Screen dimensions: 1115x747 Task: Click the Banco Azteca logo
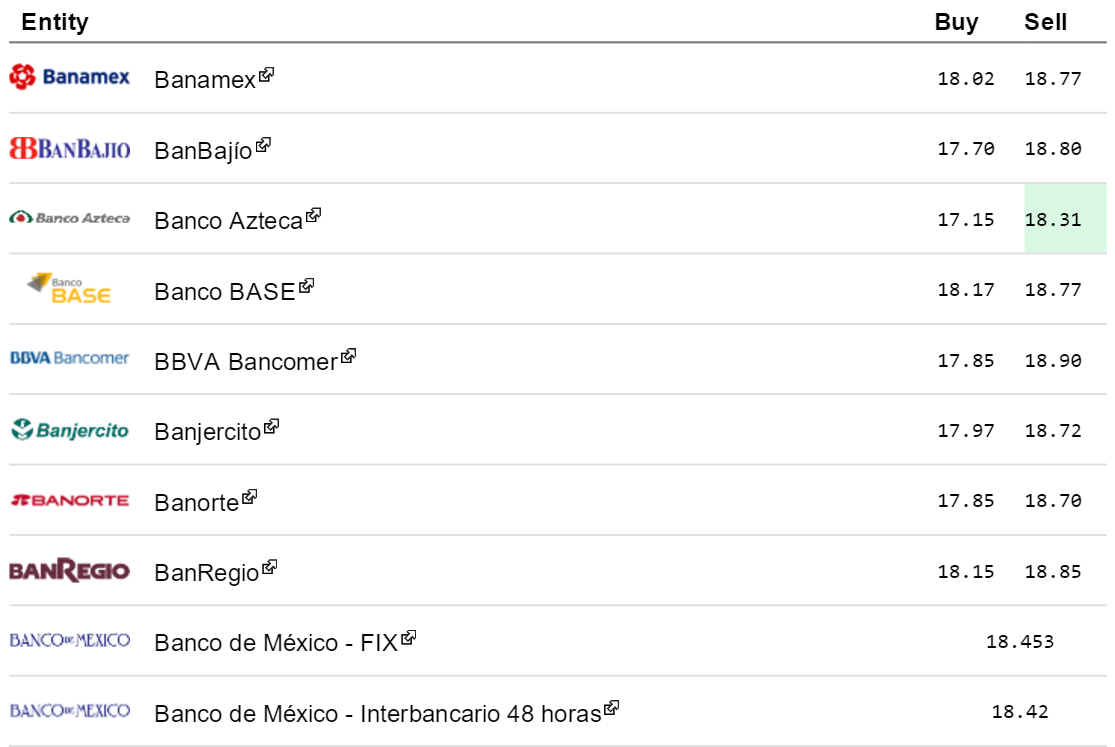point(69,218)
